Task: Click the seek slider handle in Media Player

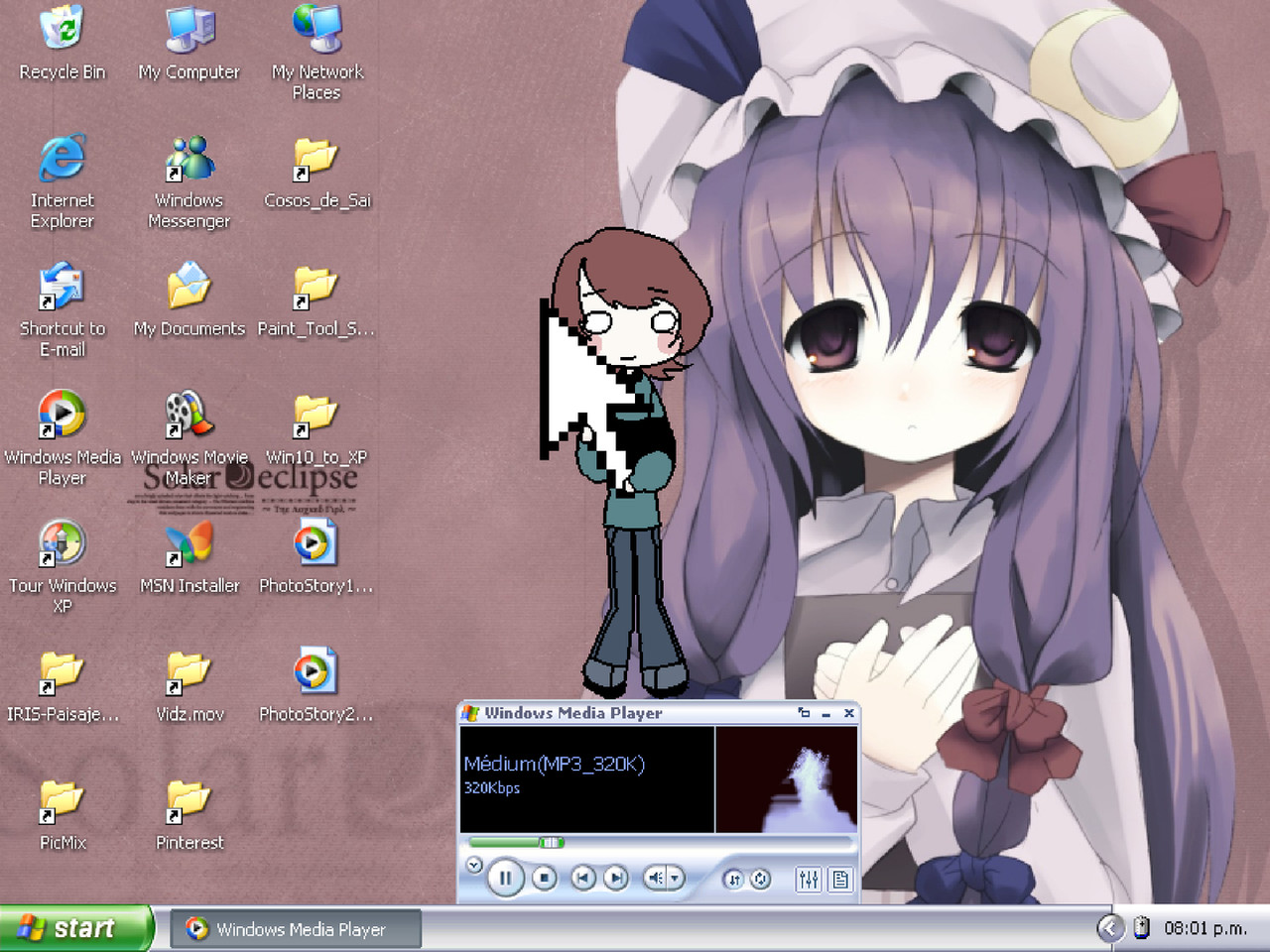Action: (552, 843)
